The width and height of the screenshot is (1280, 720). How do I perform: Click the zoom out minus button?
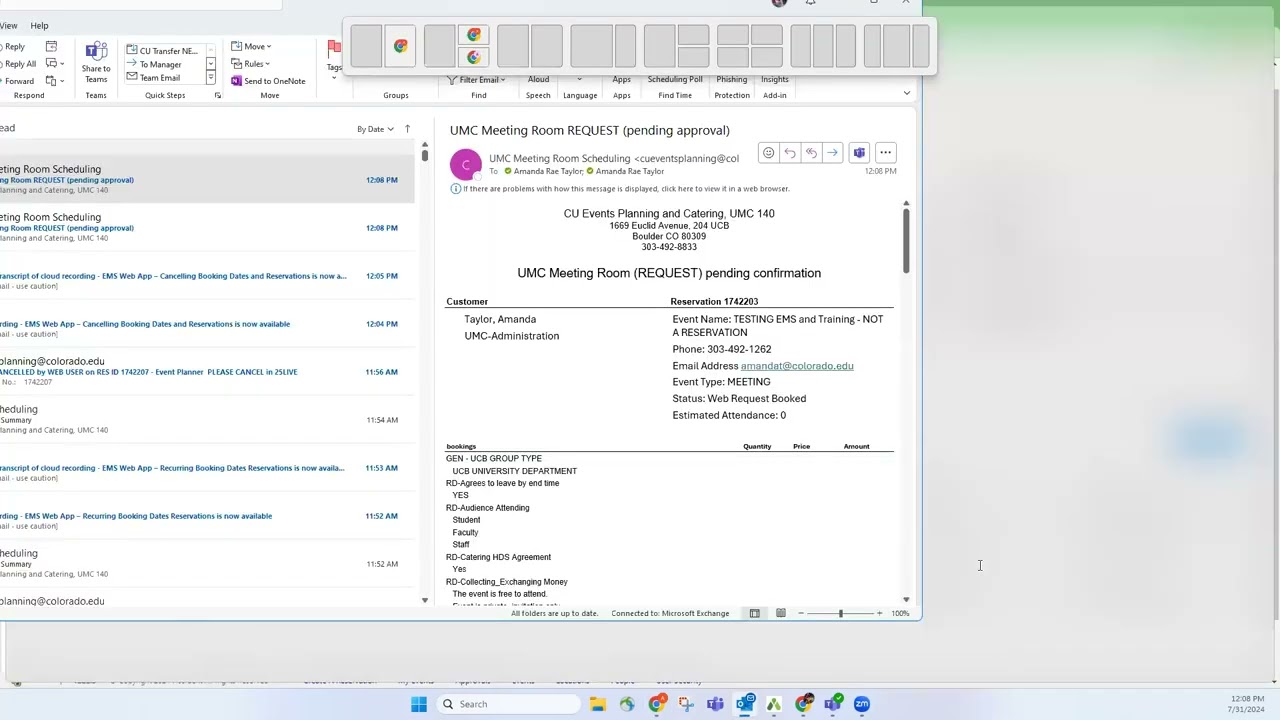point(801,613)
